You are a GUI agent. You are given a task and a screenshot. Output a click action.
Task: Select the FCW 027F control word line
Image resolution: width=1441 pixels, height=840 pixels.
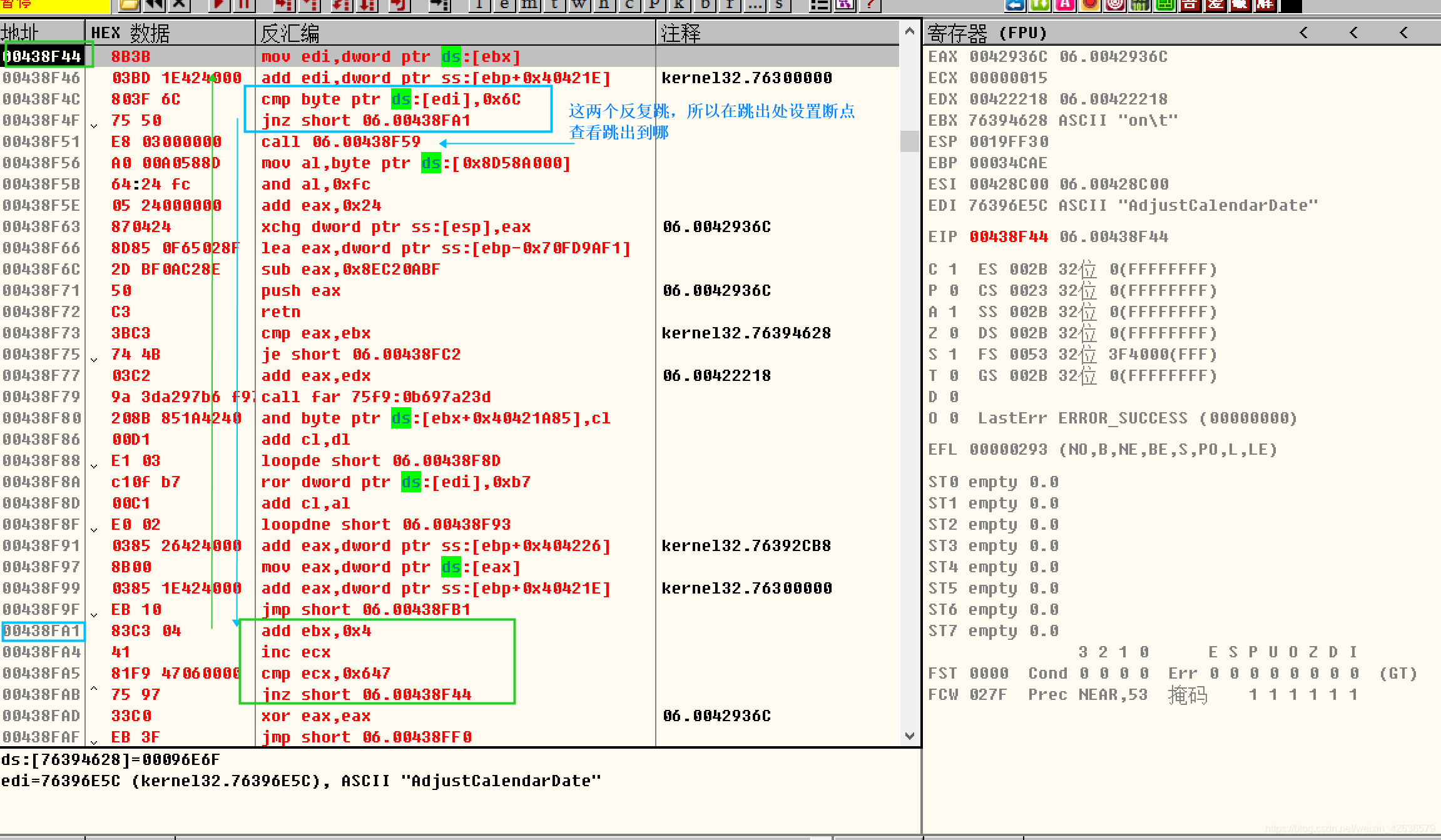point(1143,695)
